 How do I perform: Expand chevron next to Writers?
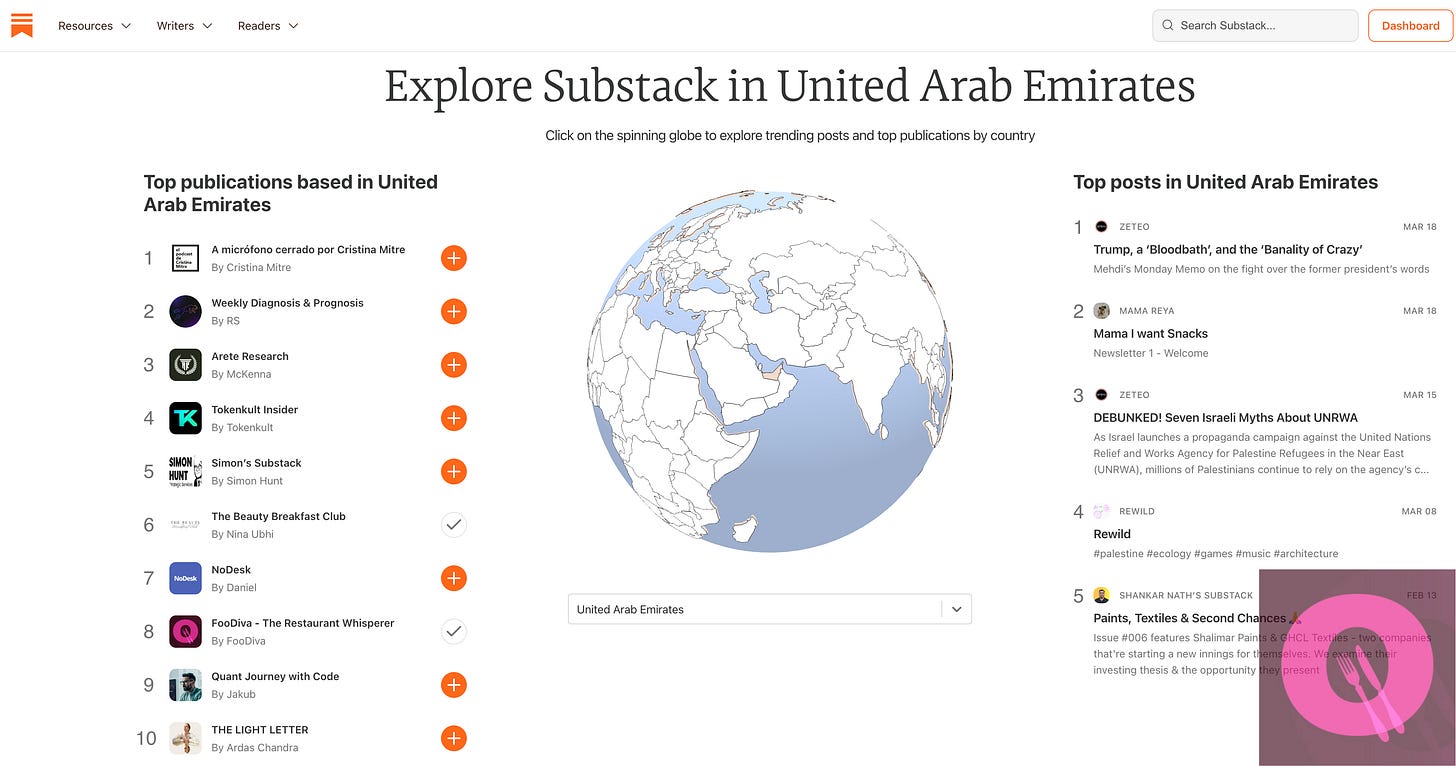[x=207, y=26]
